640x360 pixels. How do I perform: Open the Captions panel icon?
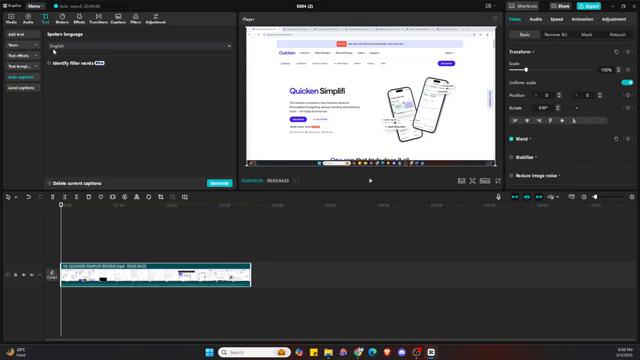118,18
